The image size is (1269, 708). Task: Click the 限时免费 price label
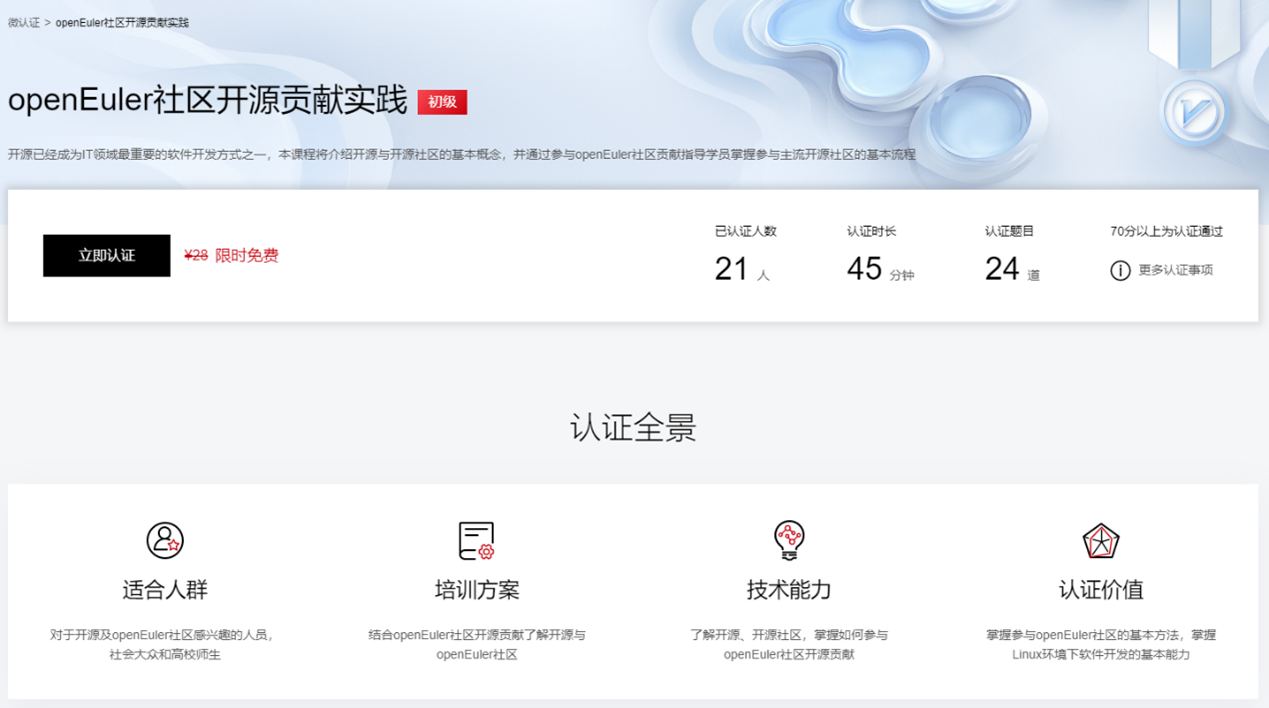[x=247, y=256]
